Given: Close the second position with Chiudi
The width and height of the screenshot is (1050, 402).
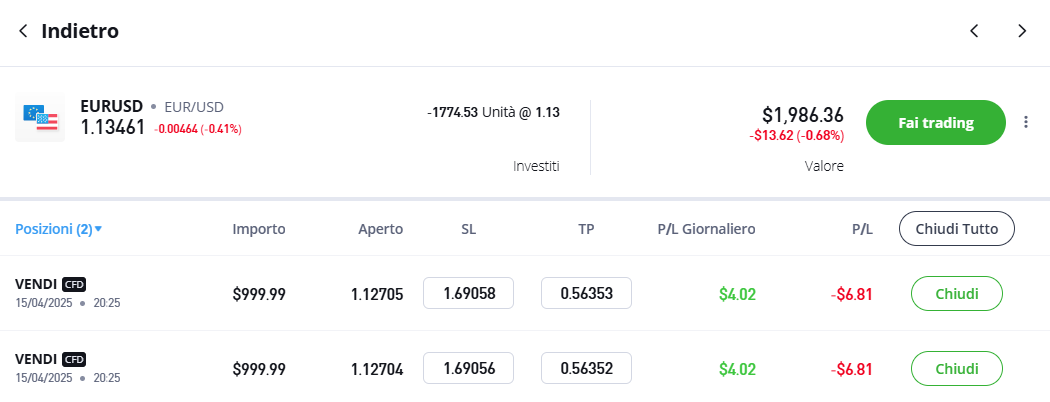Looking at the screenshot, I should click(956, 368).
